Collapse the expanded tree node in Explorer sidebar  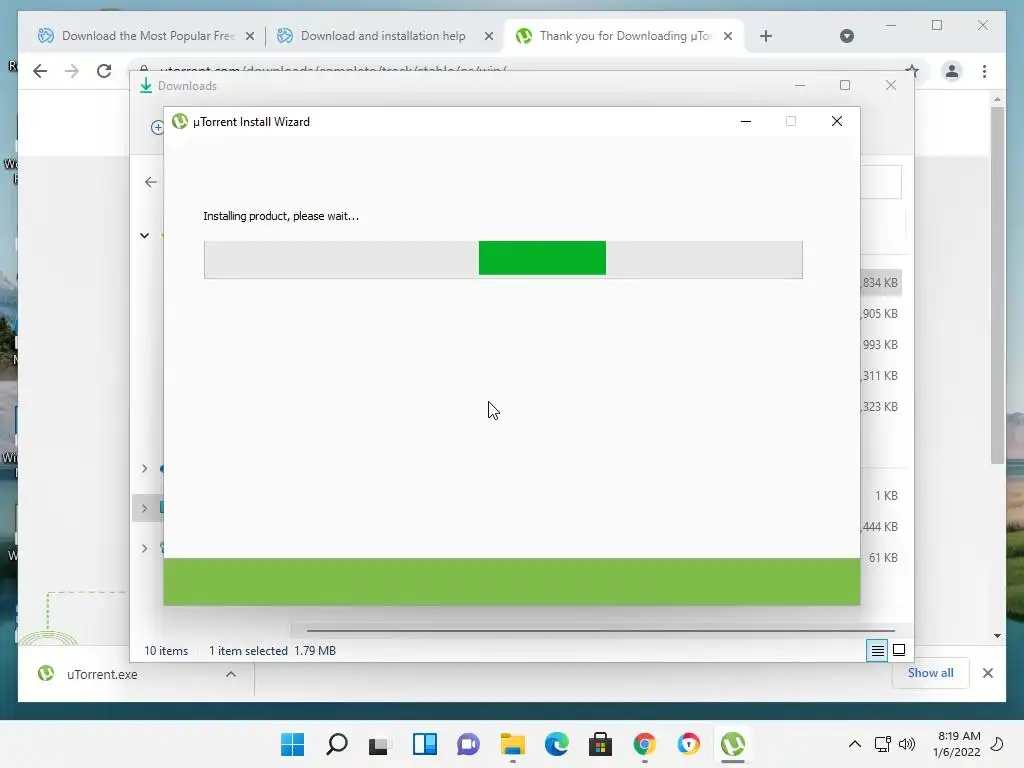[x=144, y=235]
